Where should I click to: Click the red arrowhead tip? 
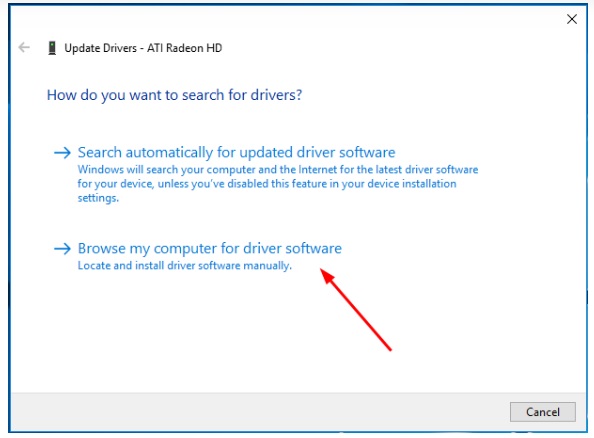pos(322,271)
